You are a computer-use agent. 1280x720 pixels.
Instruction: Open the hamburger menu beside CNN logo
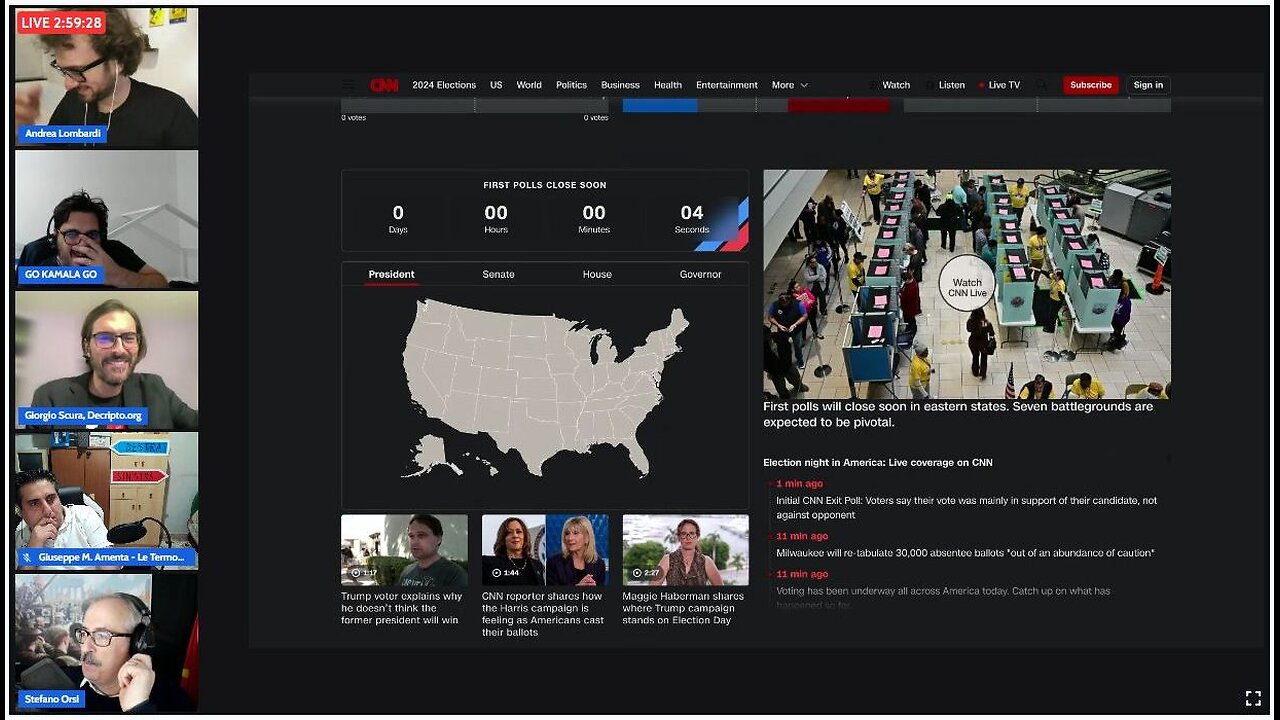pos(348,85)
